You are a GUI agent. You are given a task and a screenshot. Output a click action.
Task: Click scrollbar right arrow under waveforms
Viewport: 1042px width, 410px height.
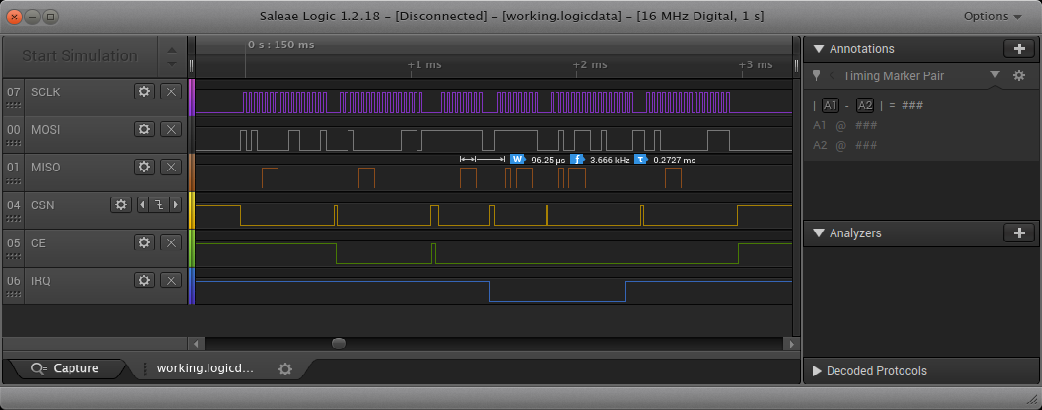[x=791, y=344]
